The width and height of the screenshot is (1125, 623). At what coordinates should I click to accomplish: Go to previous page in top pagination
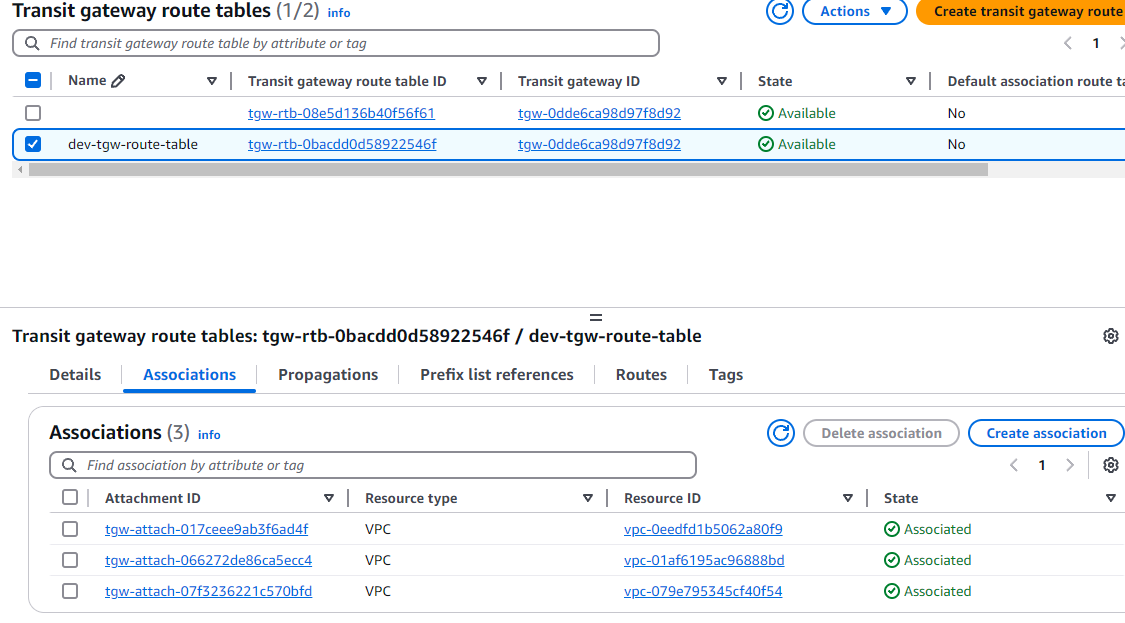(x=1068, y=43)
